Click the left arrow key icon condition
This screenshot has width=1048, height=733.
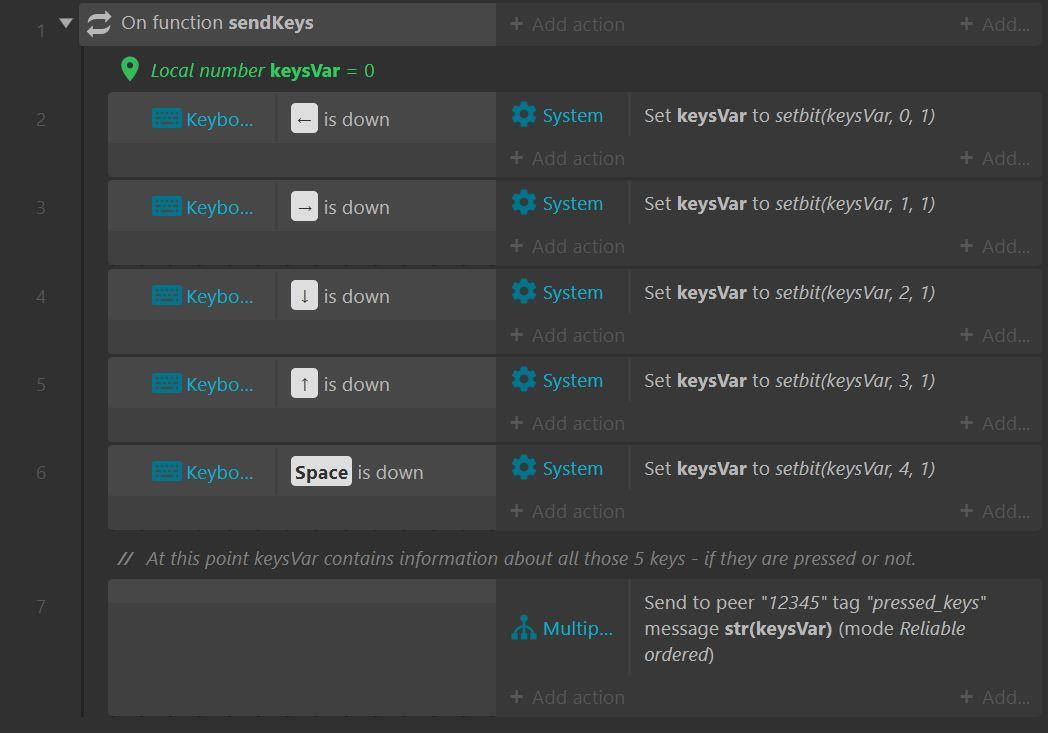point(304,119)
